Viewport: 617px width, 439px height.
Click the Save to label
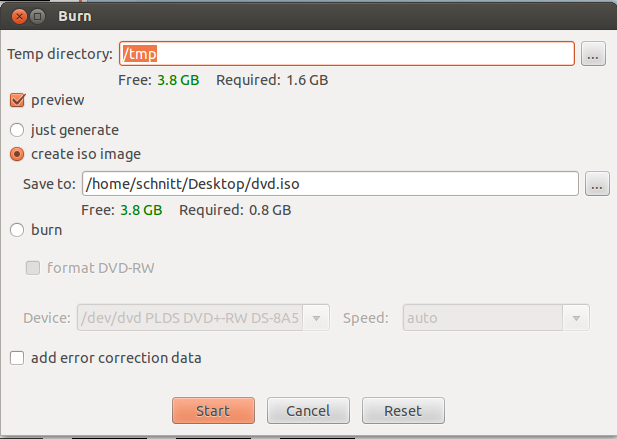click(49, 184)
